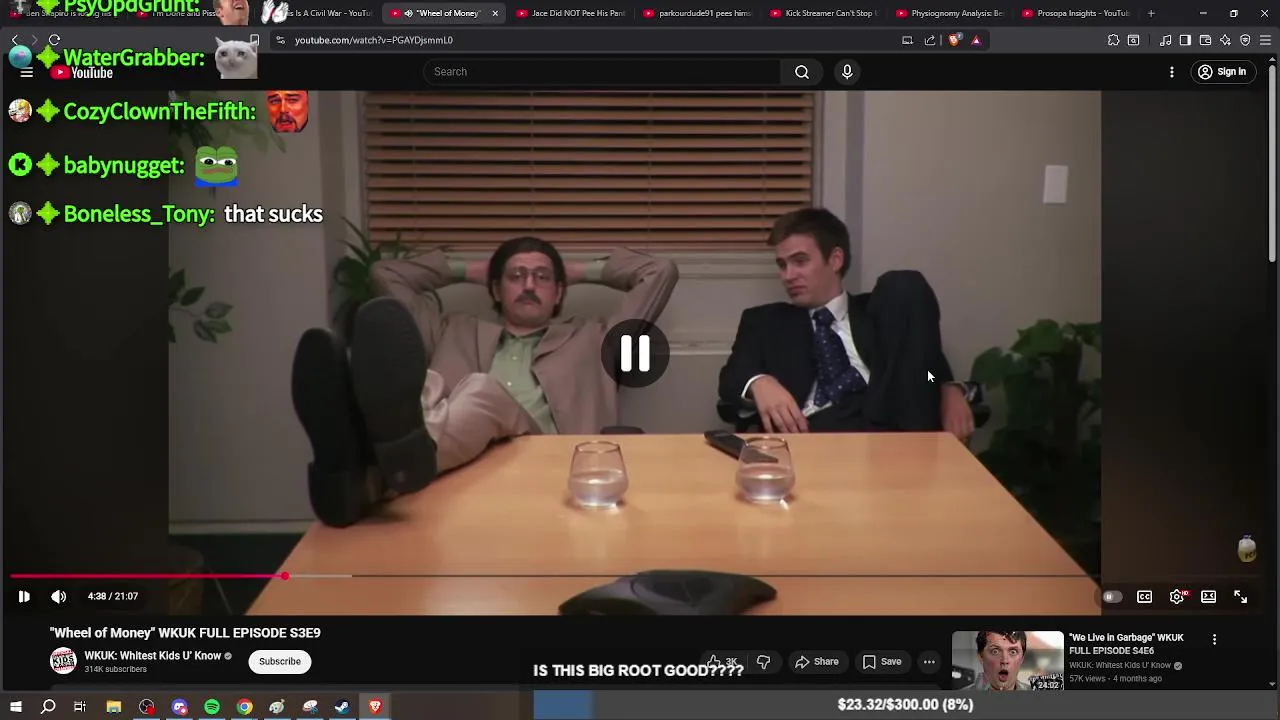Screen dimensions: 1280x720
Task: Open the video settings gear
Action: click(1177, 597)
